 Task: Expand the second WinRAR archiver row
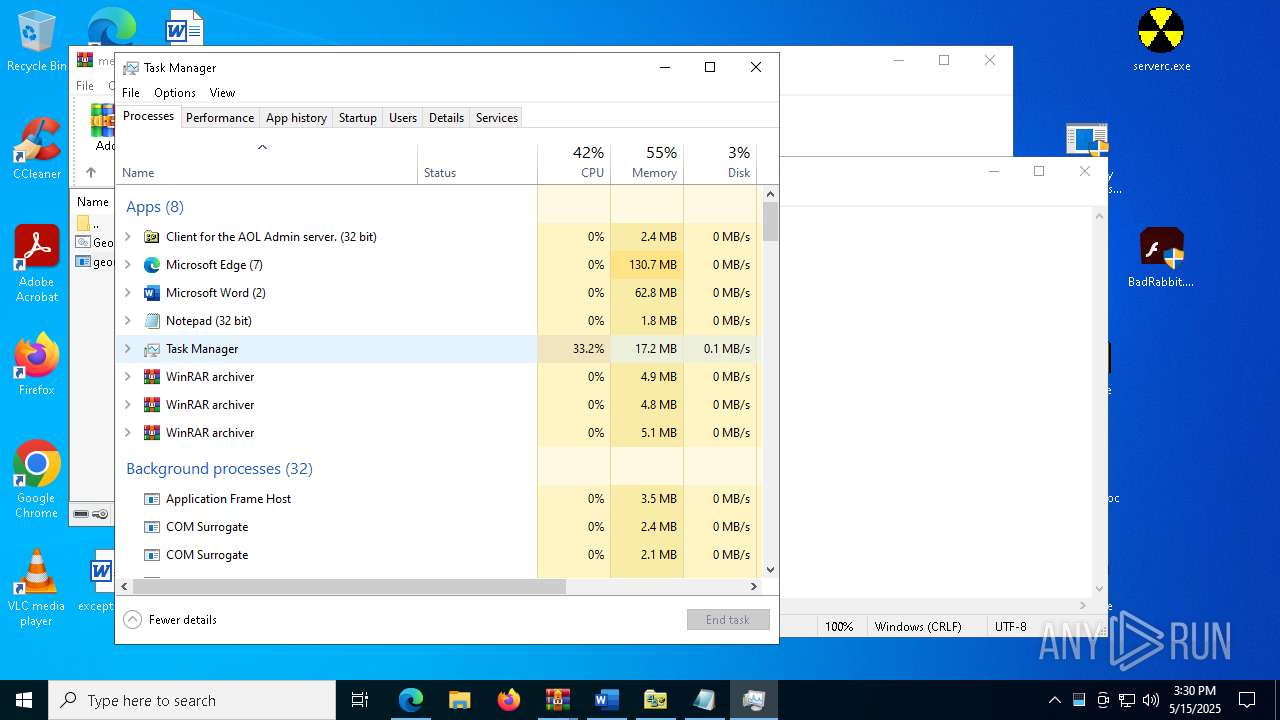[127, 405]
